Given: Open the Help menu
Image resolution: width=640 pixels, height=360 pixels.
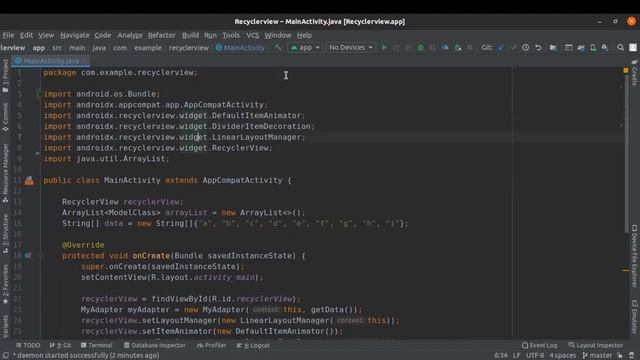Looking at the screenshot, I should [304, 35].
